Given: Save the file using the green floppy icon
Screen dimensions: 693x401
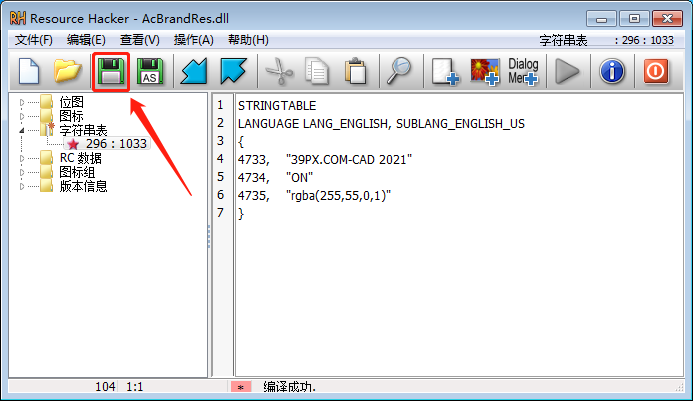Looking at the screenshot, I should pyautogui.click(x=110, y=71).
